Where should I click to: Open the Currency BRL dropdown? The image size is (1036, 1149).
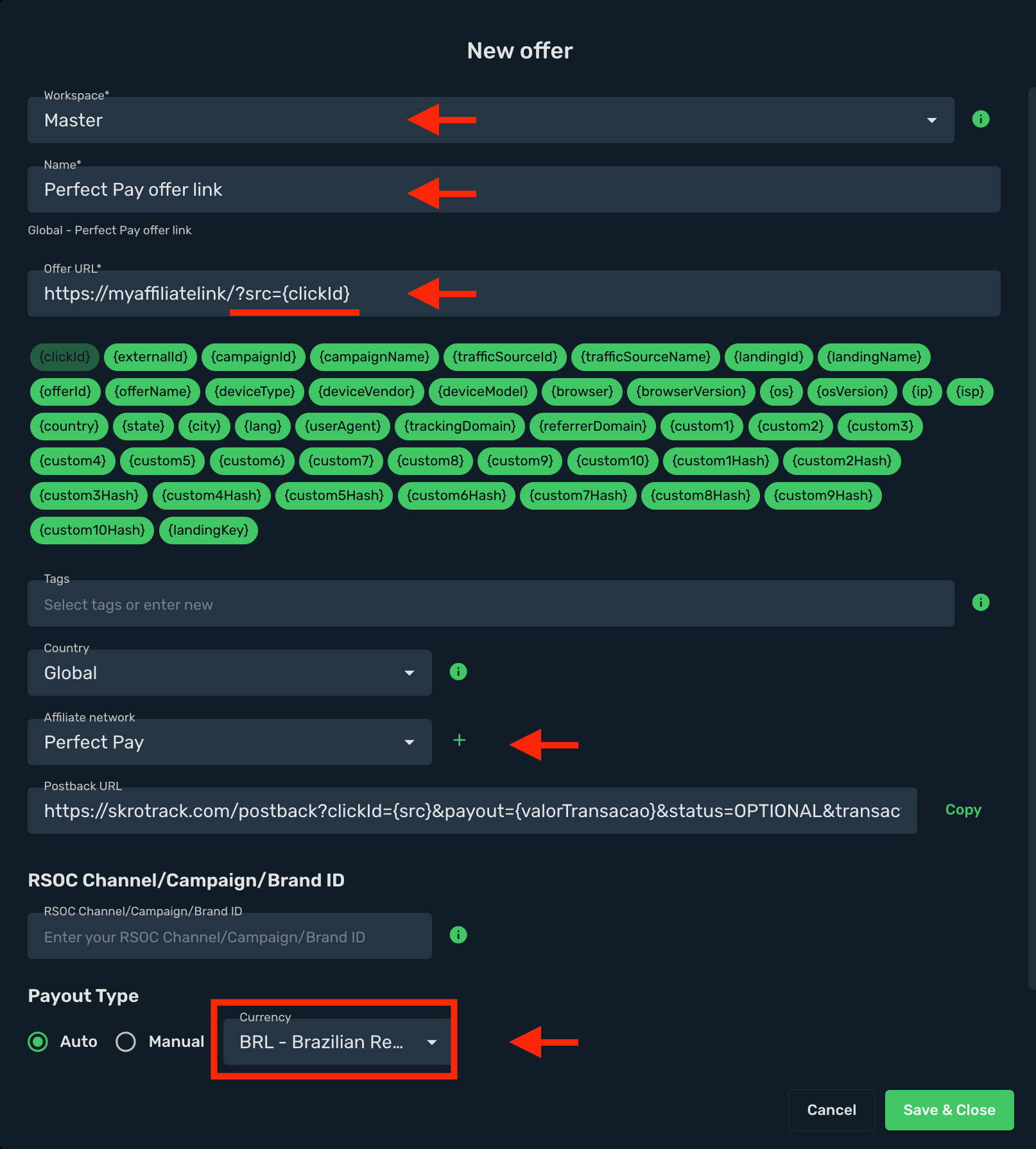coord(337,1042)
